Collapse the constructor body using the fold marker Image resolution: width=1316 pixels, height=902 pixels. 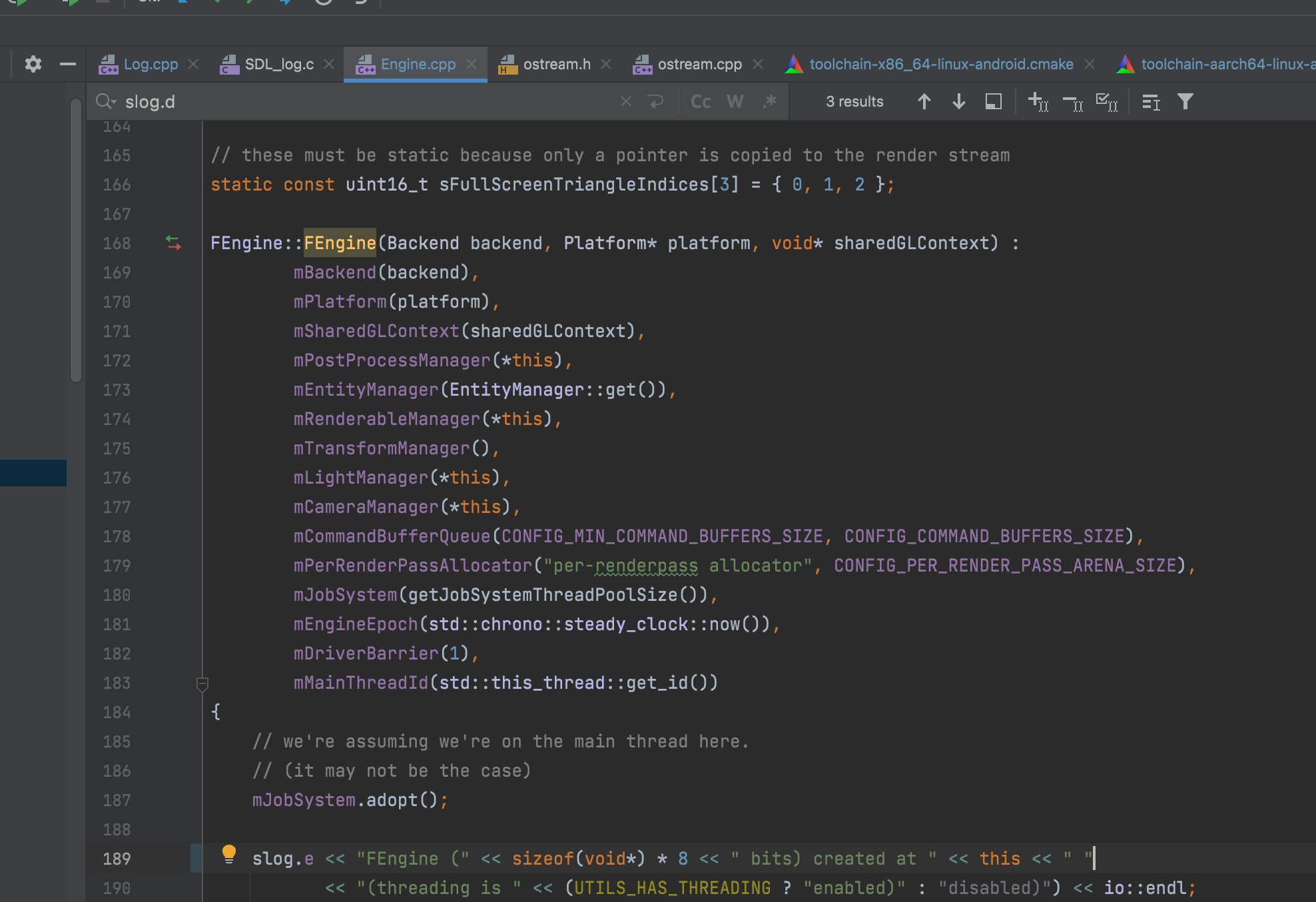point(202,684)
